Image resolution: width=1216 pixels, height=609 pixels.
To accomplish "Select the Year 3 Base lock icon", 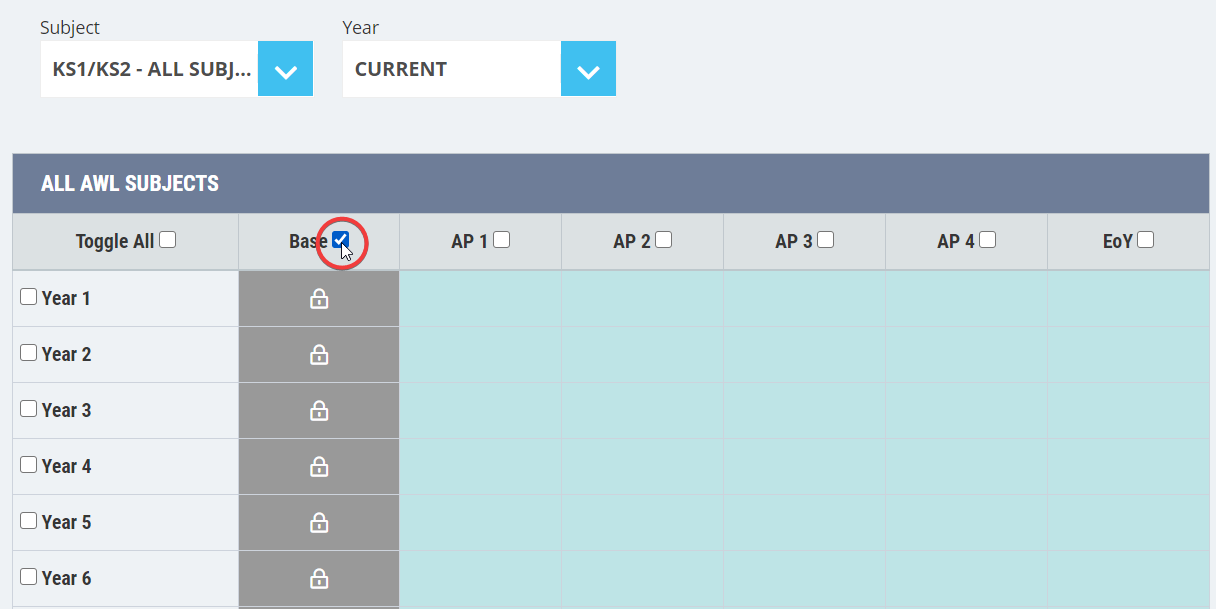I will click(319, 411).
